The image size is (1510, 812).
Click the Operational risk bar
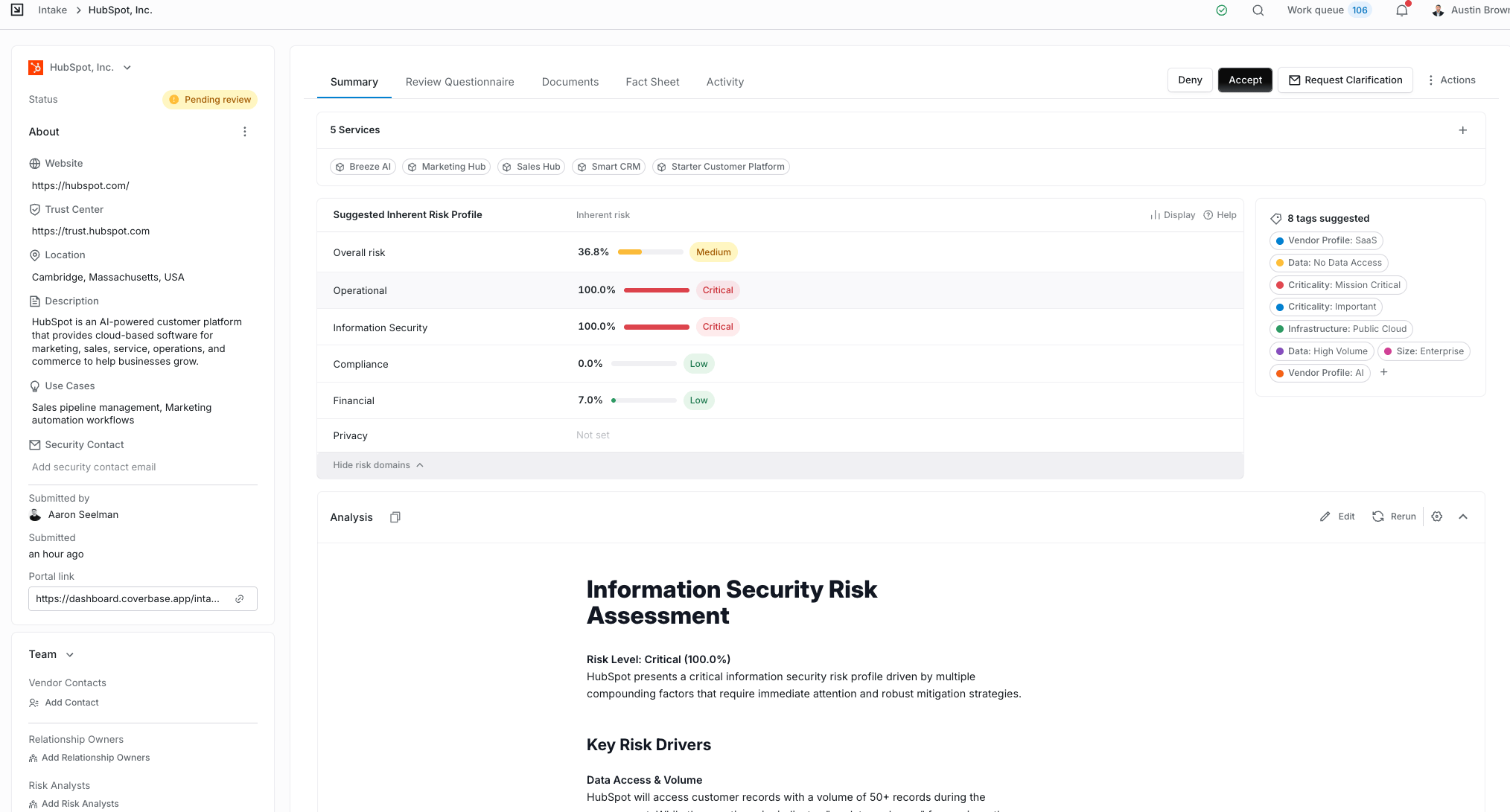click(657, 290)
